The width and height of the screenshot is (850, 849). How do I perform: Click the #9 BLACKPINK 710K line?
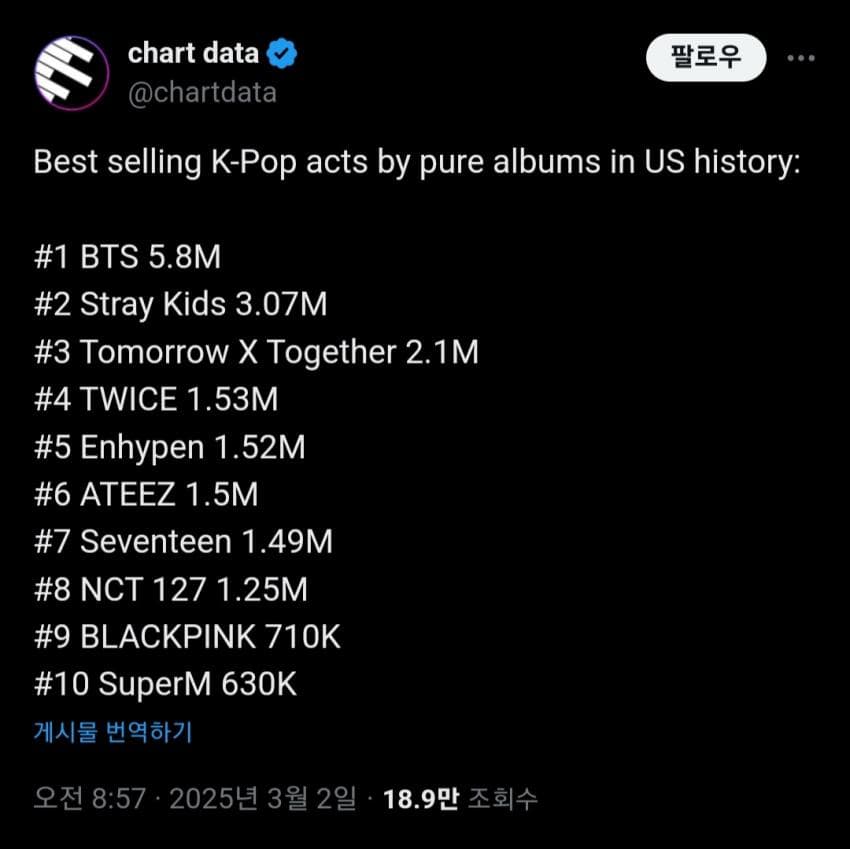[x=188, y=637]
